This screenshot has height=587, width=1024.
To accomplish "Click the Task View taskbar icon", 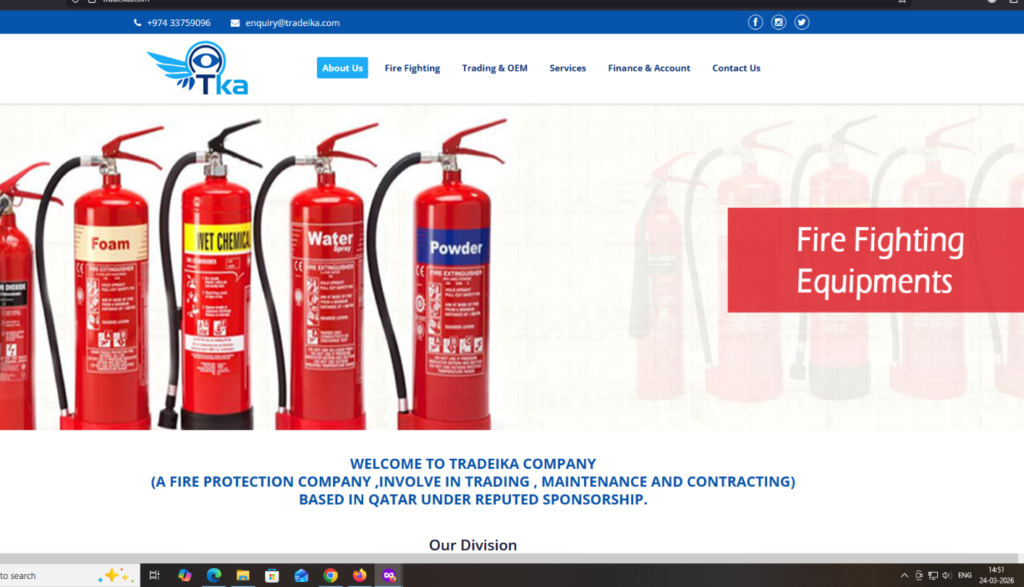I will pos(154,575).
